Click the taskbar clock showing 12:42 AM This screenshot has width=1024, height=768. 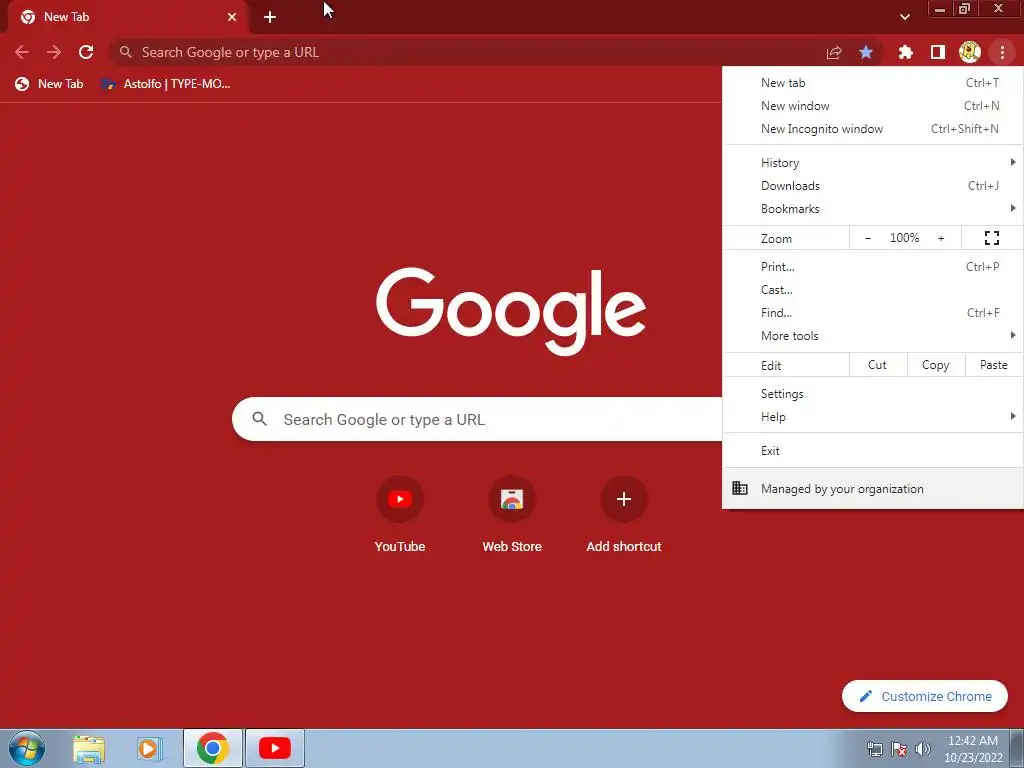tap(973, 749)
